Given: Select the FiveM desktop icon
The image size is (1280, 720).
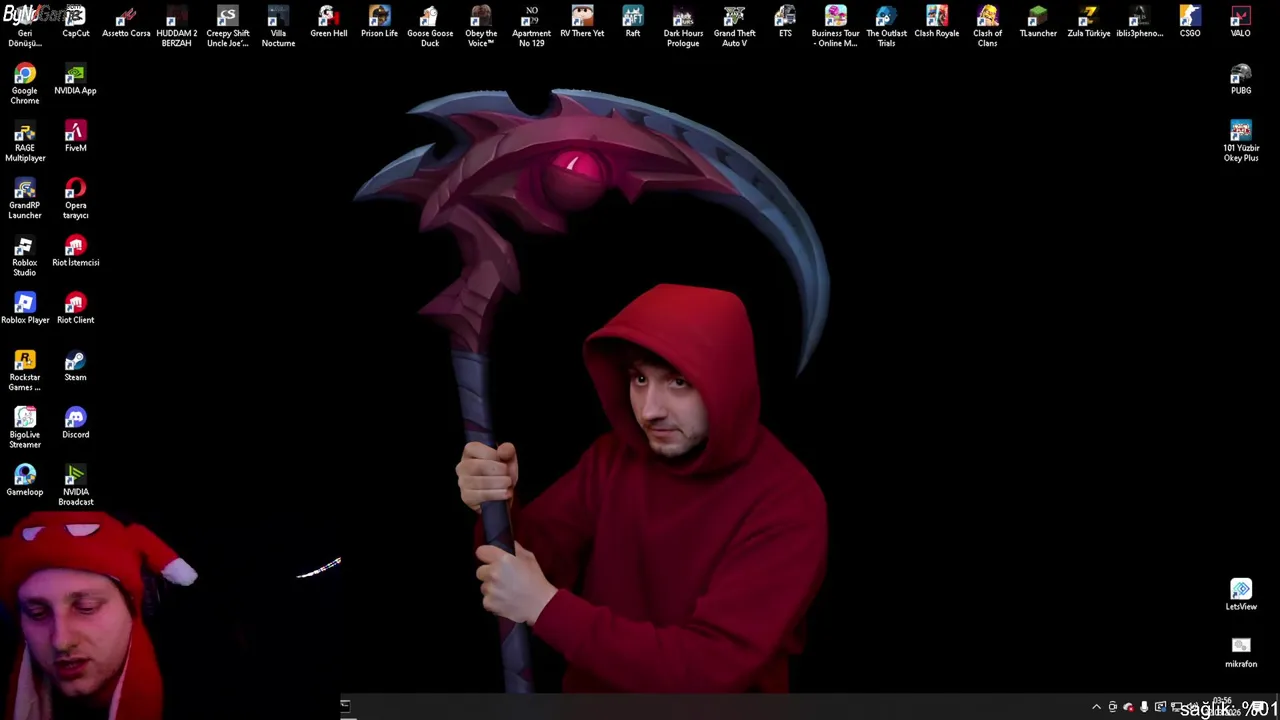Looking at the screenshot, I should tap(75, 137).
